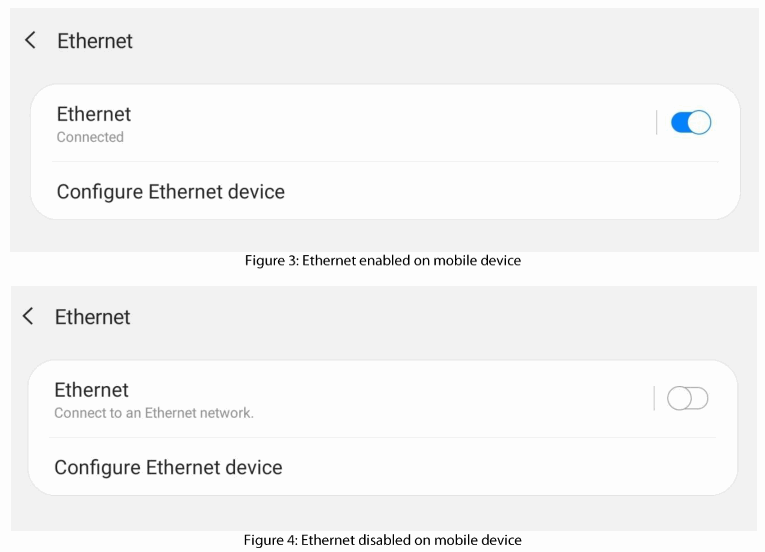Screen dimensions: 765x552
Task: Click the divider line below the Connected status
Action: (x=385, y=162)
